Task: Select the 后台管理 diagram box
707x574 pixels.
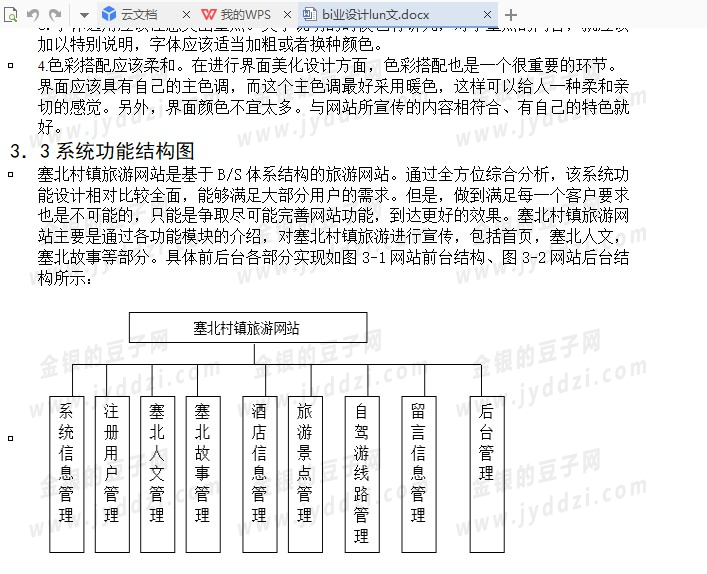Action: (x=487, y=474)
